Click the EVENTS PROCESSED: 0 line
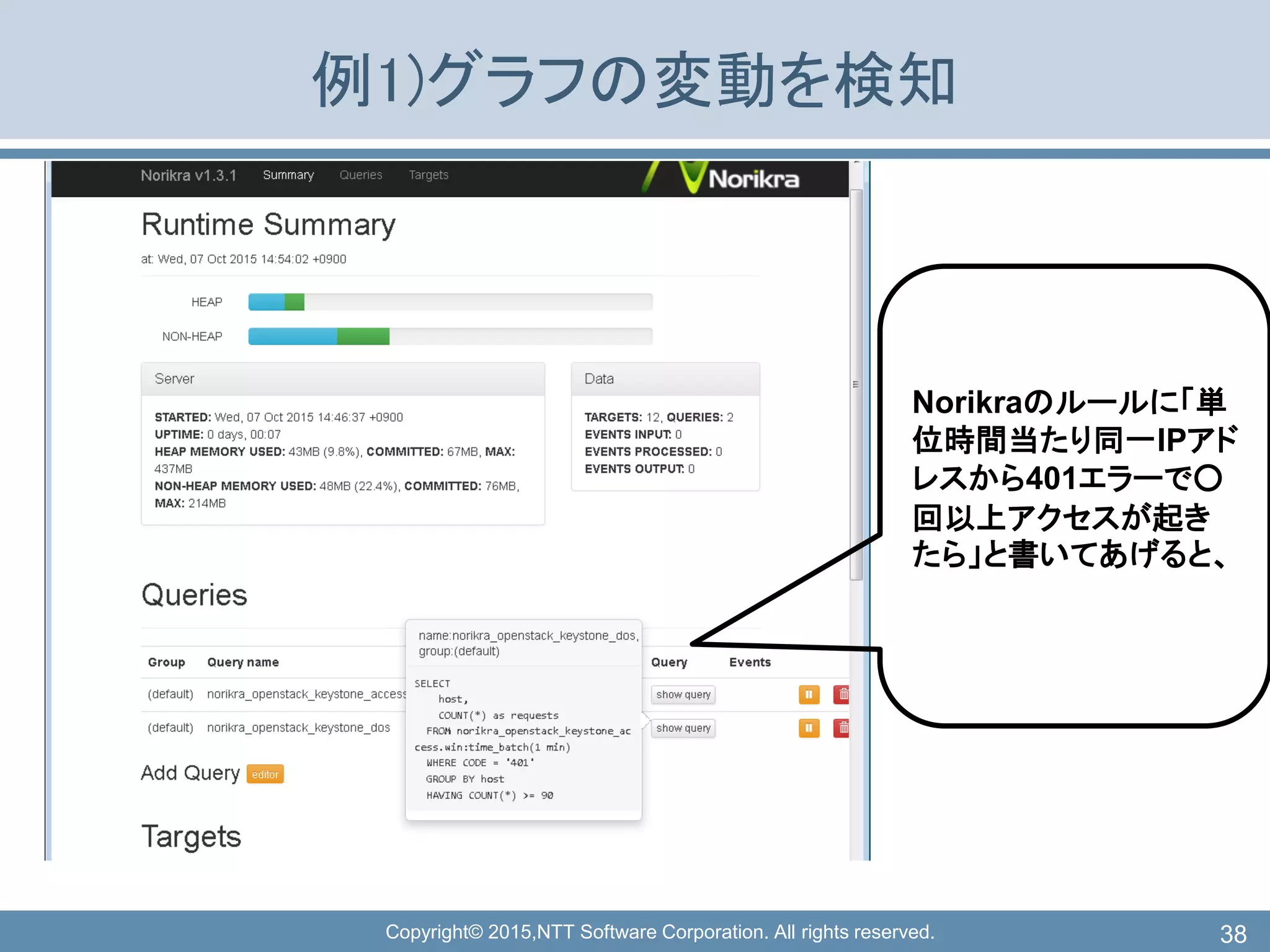 pos(653,452)
